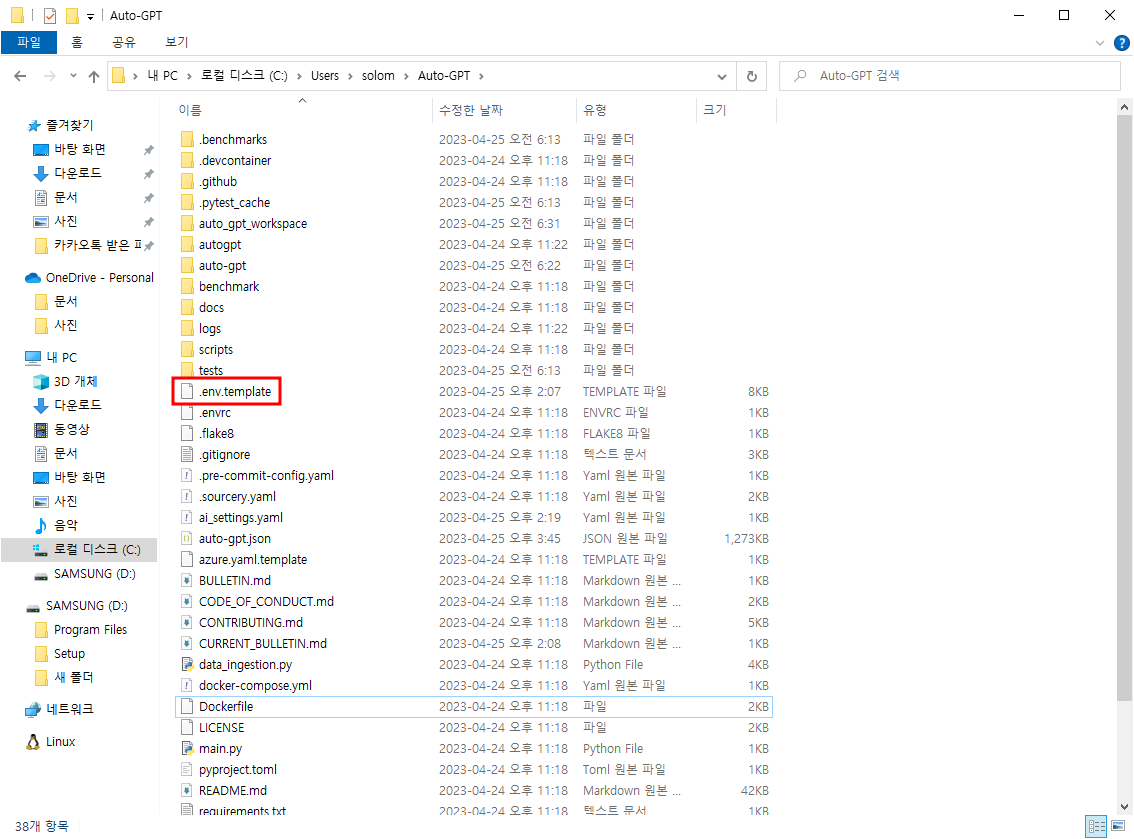This screenshot has width=1134, height=839.
Task: Select the .env.template file icon
Action: coord(187,391)
